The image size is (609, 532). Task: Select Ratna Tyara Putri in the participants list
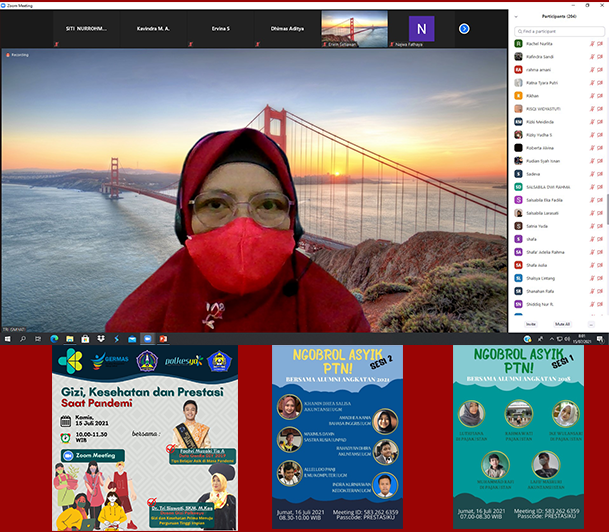[x=540, y=83]
